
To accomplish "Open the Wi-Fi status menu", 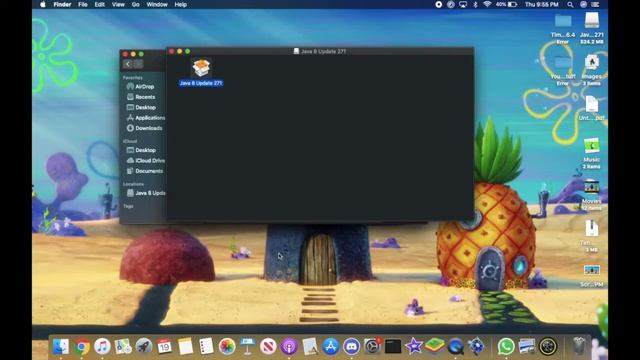I will 487,4.
